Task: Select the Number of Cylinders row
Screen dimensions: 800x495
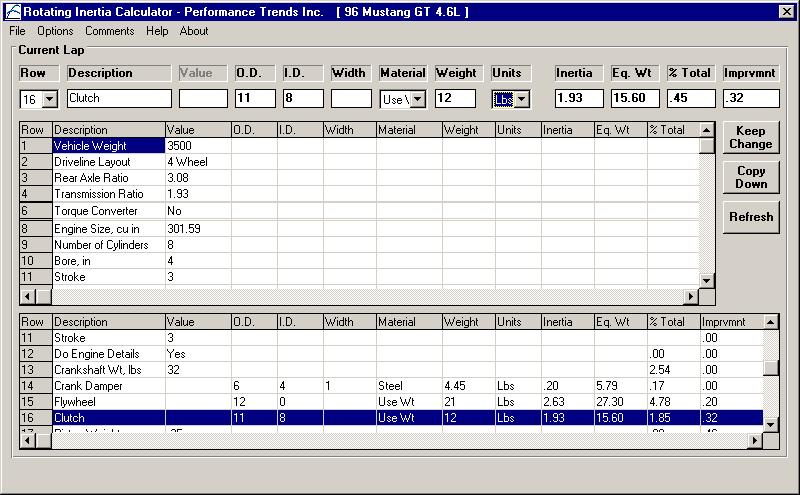Action: point(359,245)
